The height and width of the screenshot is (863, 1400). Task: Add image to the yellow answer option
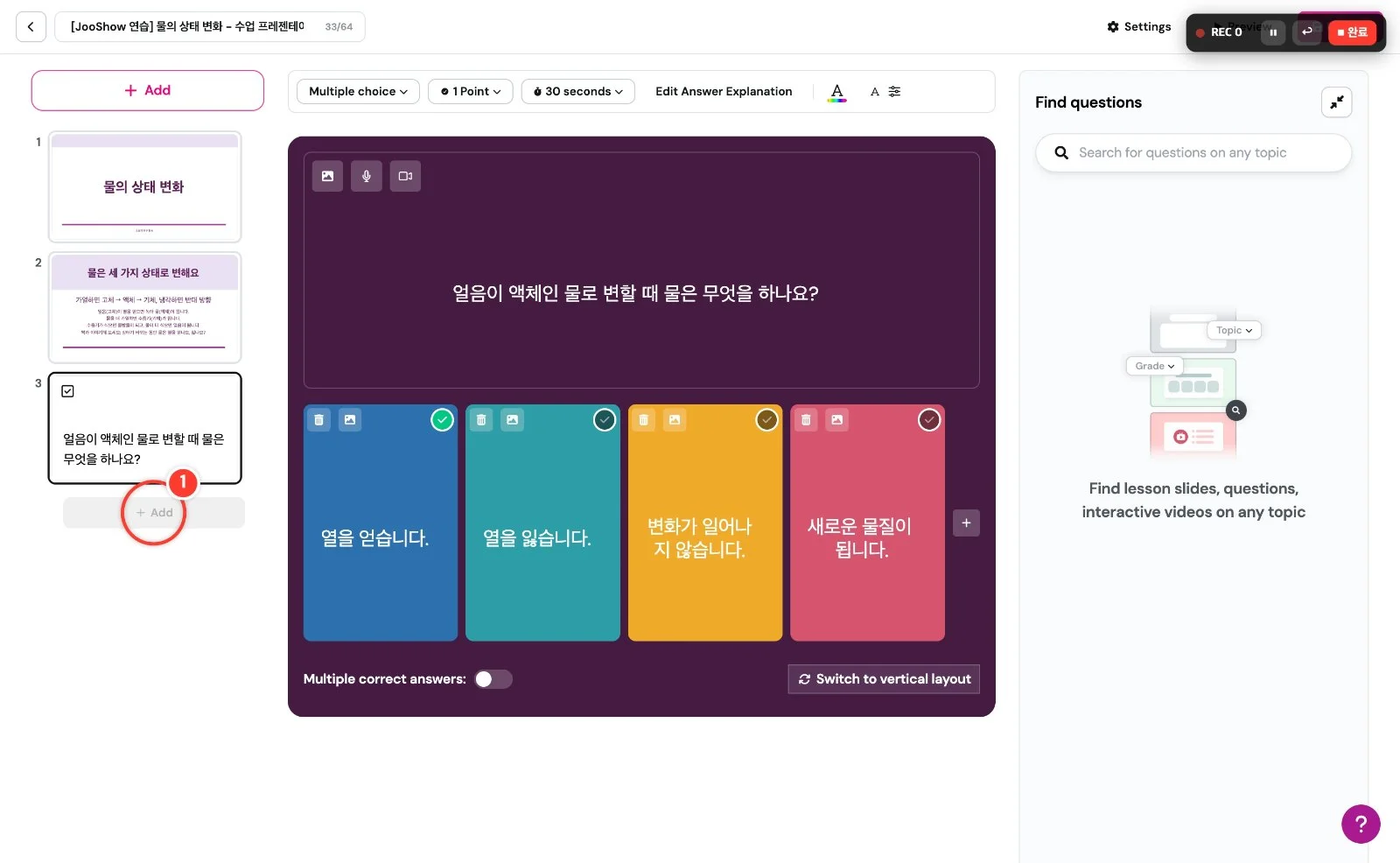pyautogui.click(x=675, y=420)
